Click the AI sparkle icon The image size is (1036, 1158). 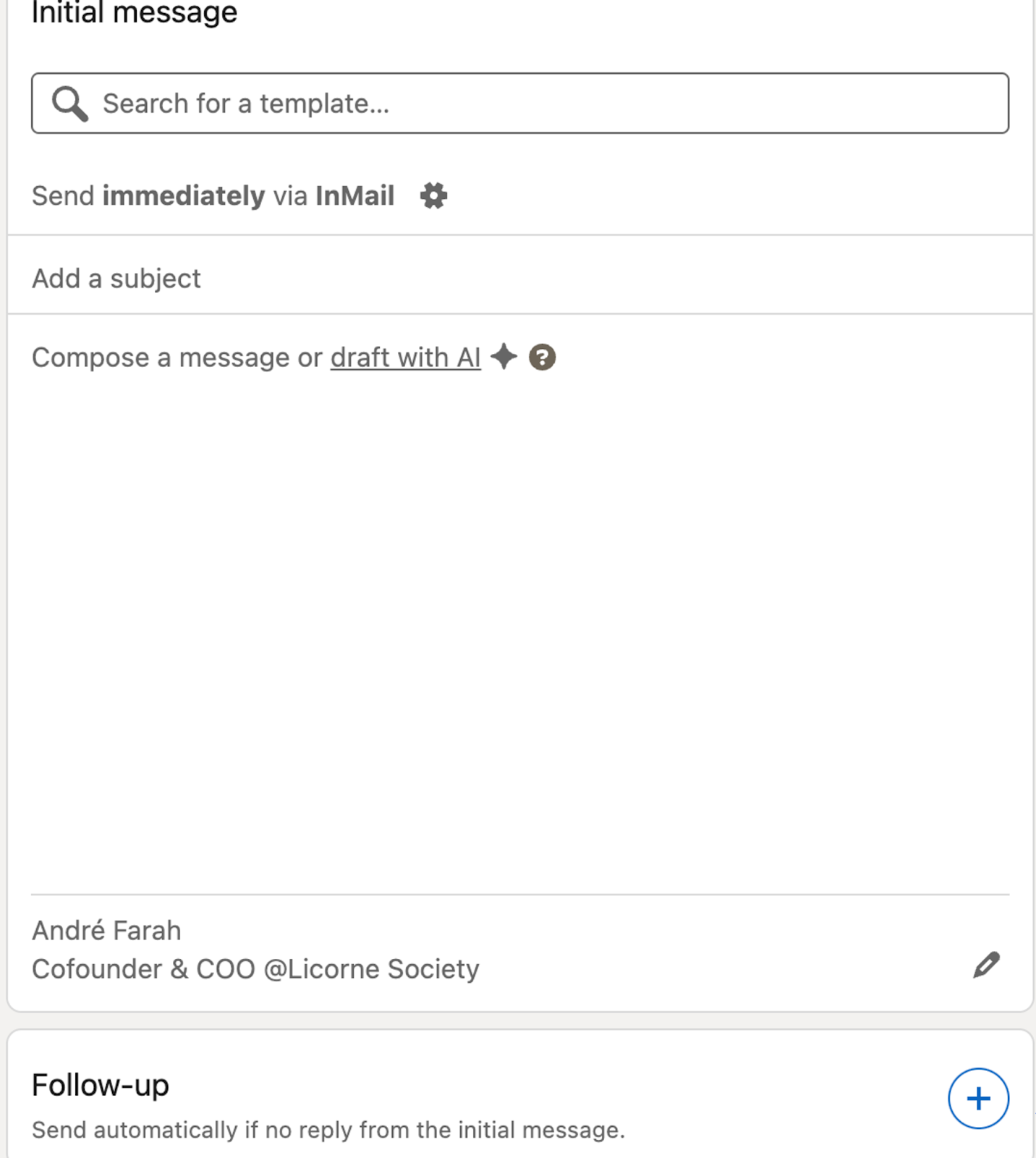pyautogui.click(x=506, y=356)
